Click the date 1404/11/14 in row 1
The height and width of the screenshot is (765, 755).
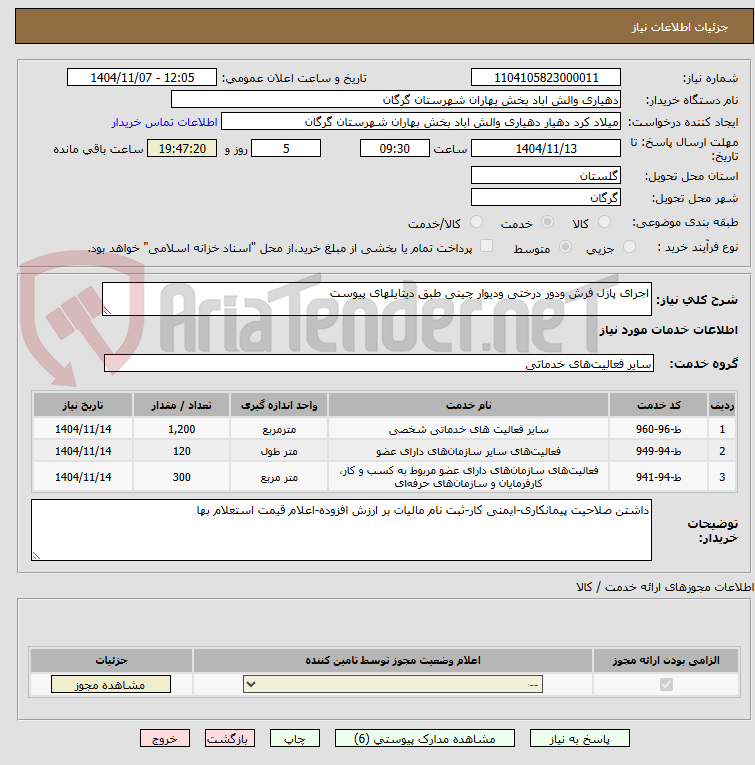pyautogui.click(x=83, y=429)
